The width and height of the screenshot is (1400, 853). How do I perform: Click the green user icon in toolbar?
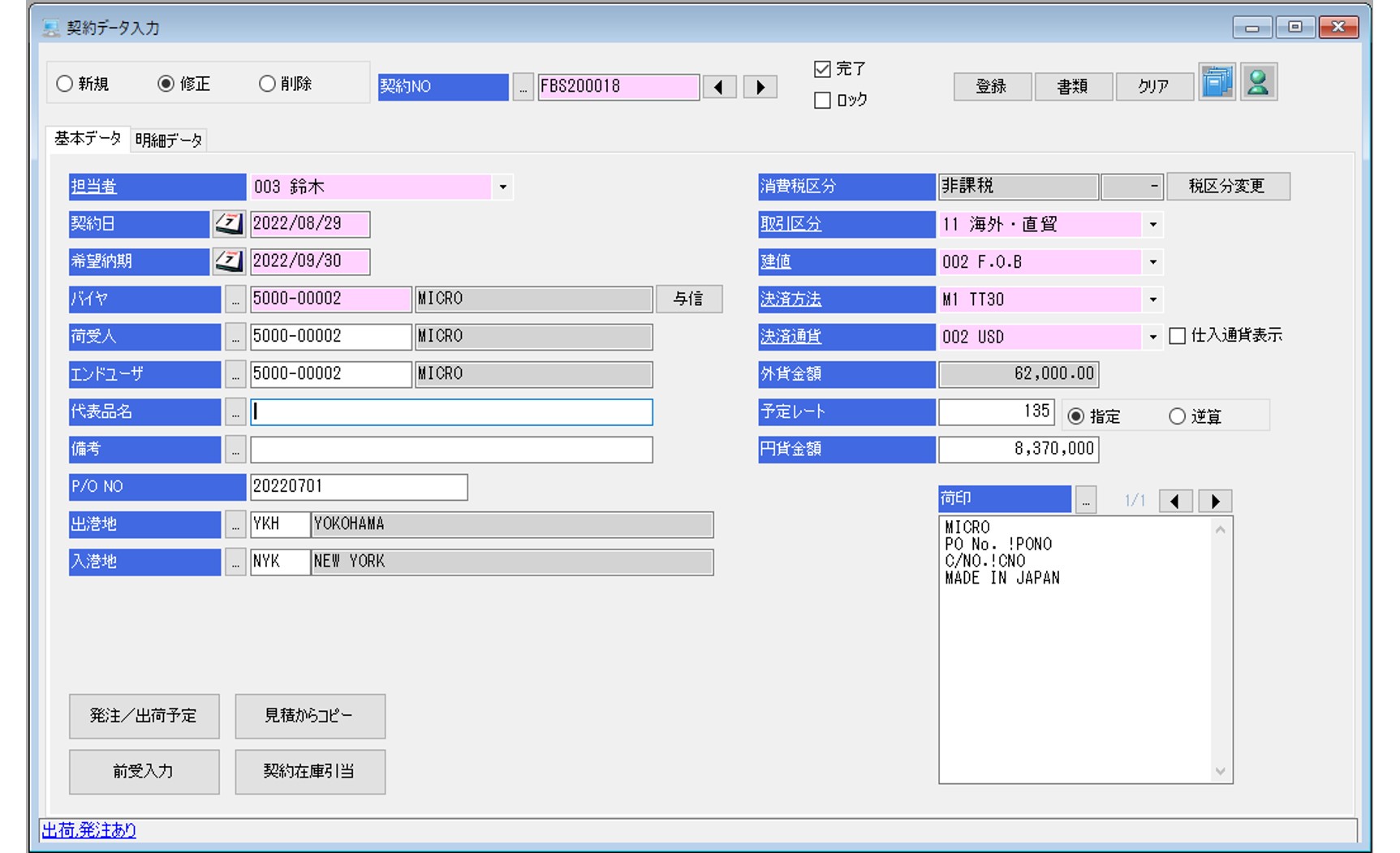click(1258, 83)
